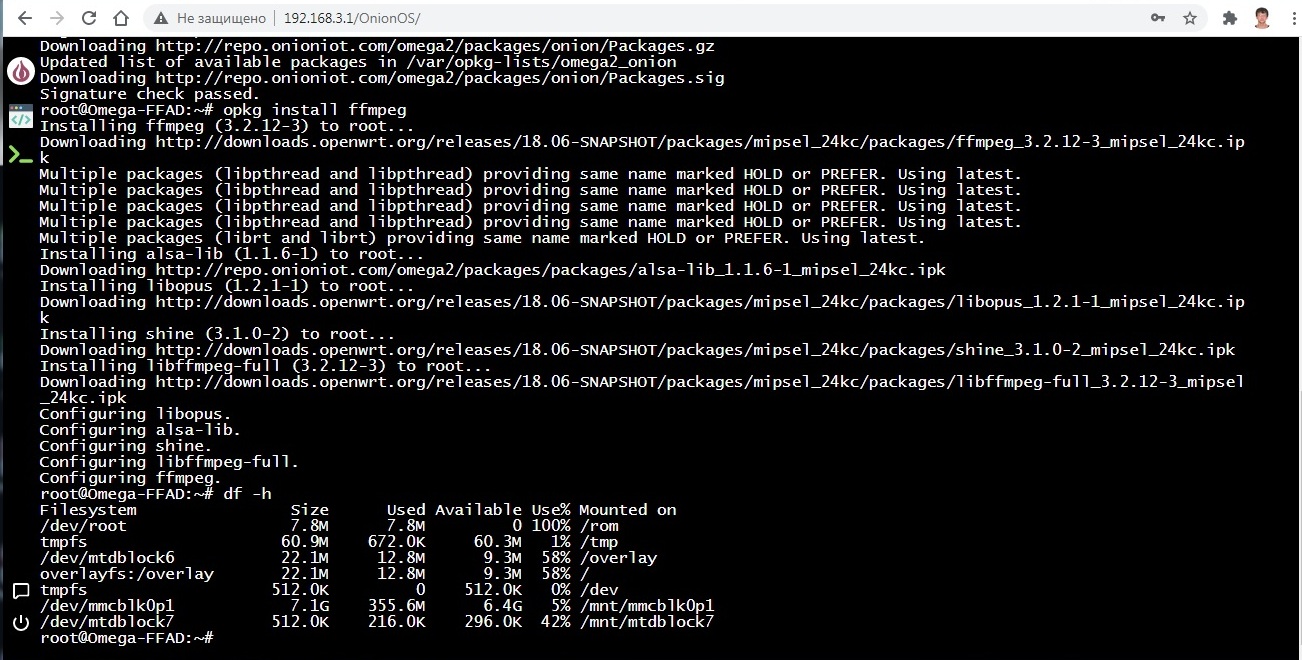Image resolution: width=1302 pixels, height=660 pixels.
Task: Click 'Signature check passed.' line
Action: pyautogui.click(x=149, y=94)
